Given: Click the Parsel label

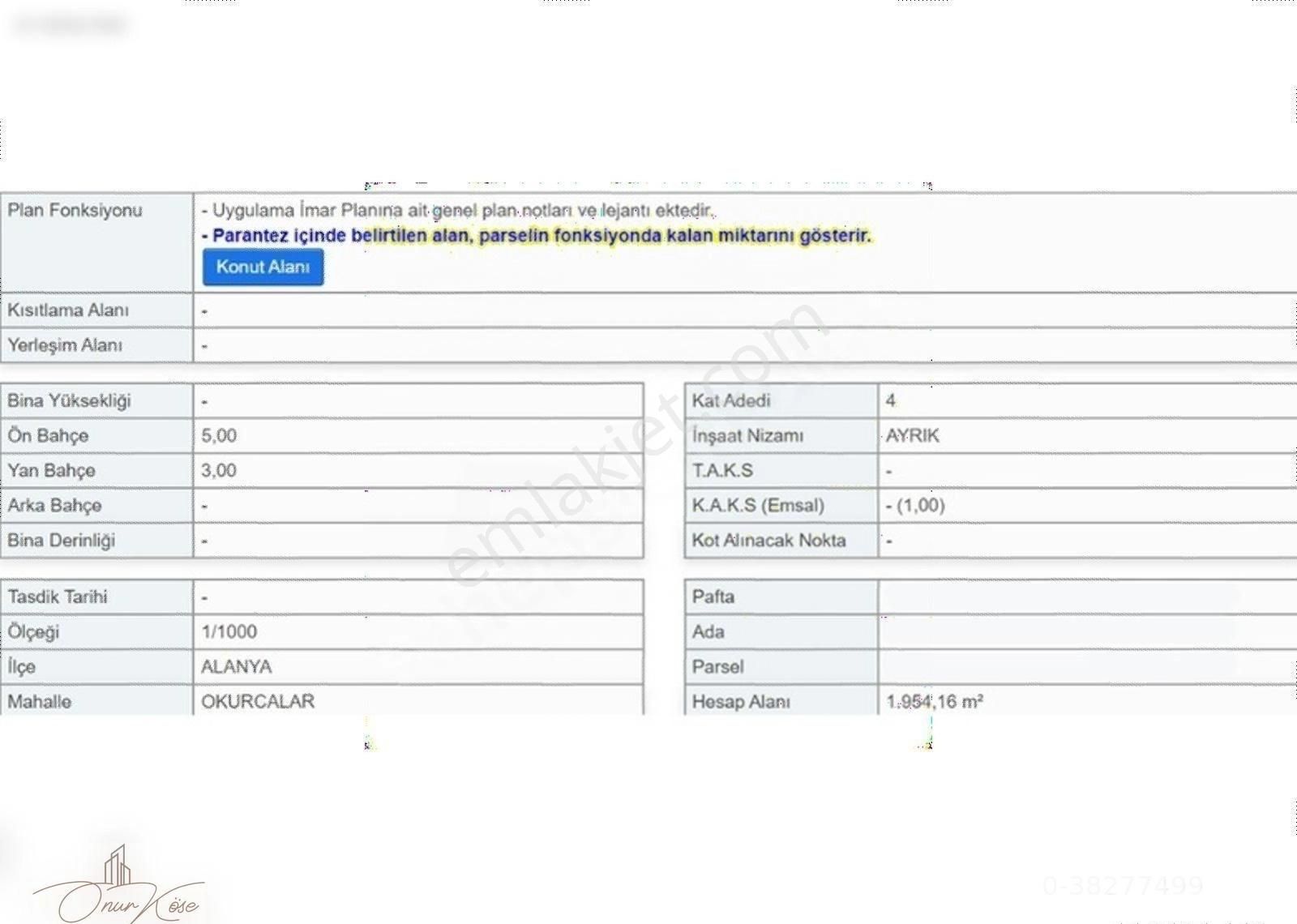Looking at the screenshot, I should tap(717, 667).
